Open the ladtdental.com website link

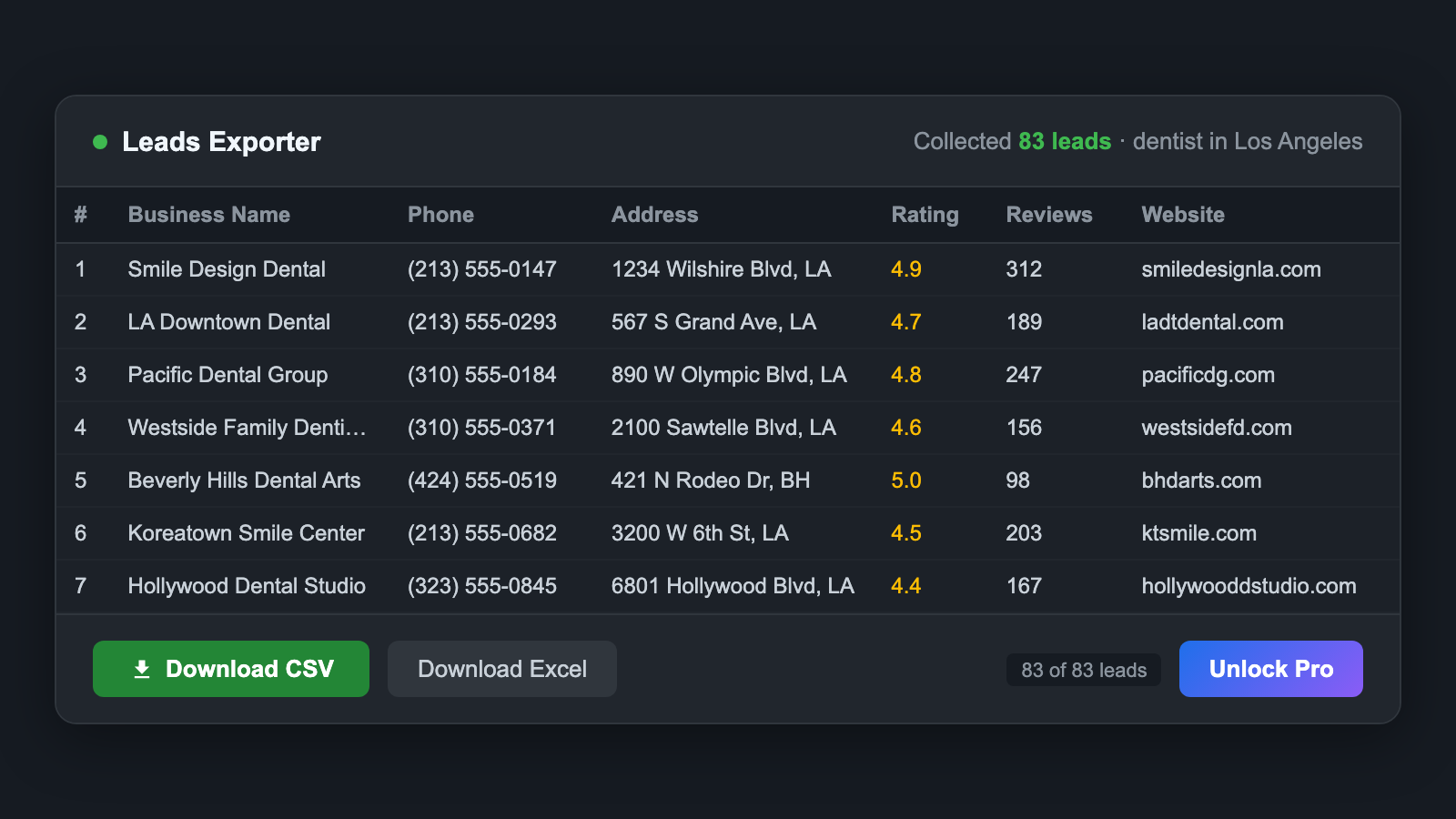[1212, 322]
